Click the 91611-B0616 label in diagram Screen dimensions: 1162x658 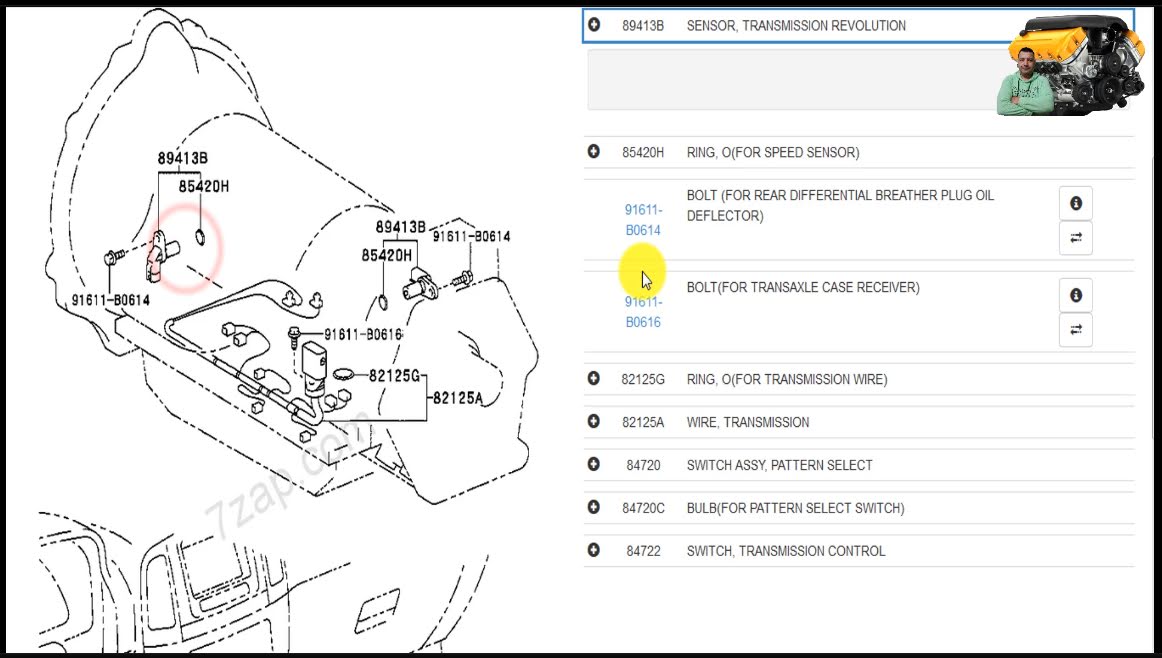pos(363,335)
